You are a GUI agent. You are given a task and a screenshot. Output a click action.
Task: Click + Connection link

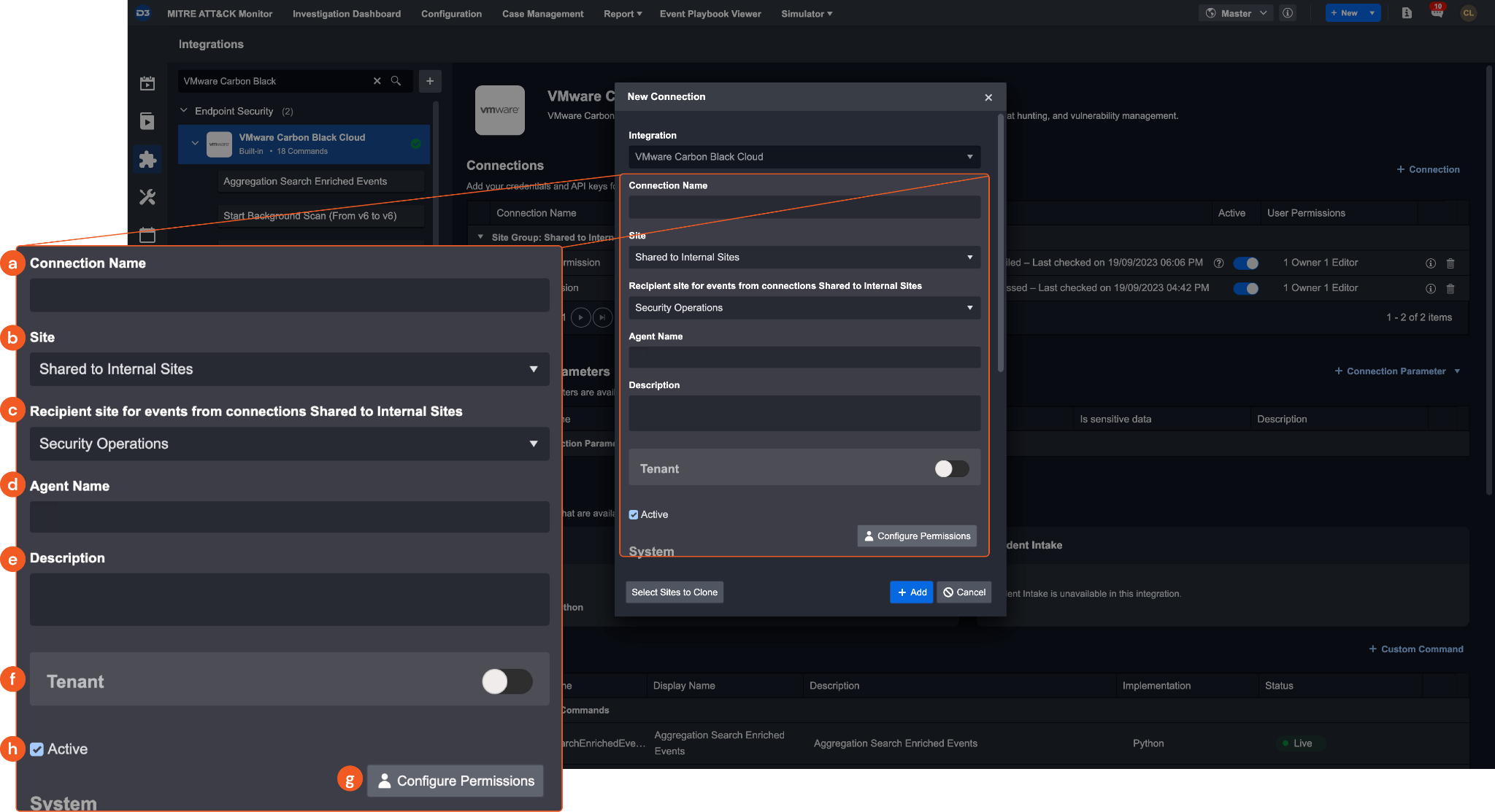(x=1429, y=169)
